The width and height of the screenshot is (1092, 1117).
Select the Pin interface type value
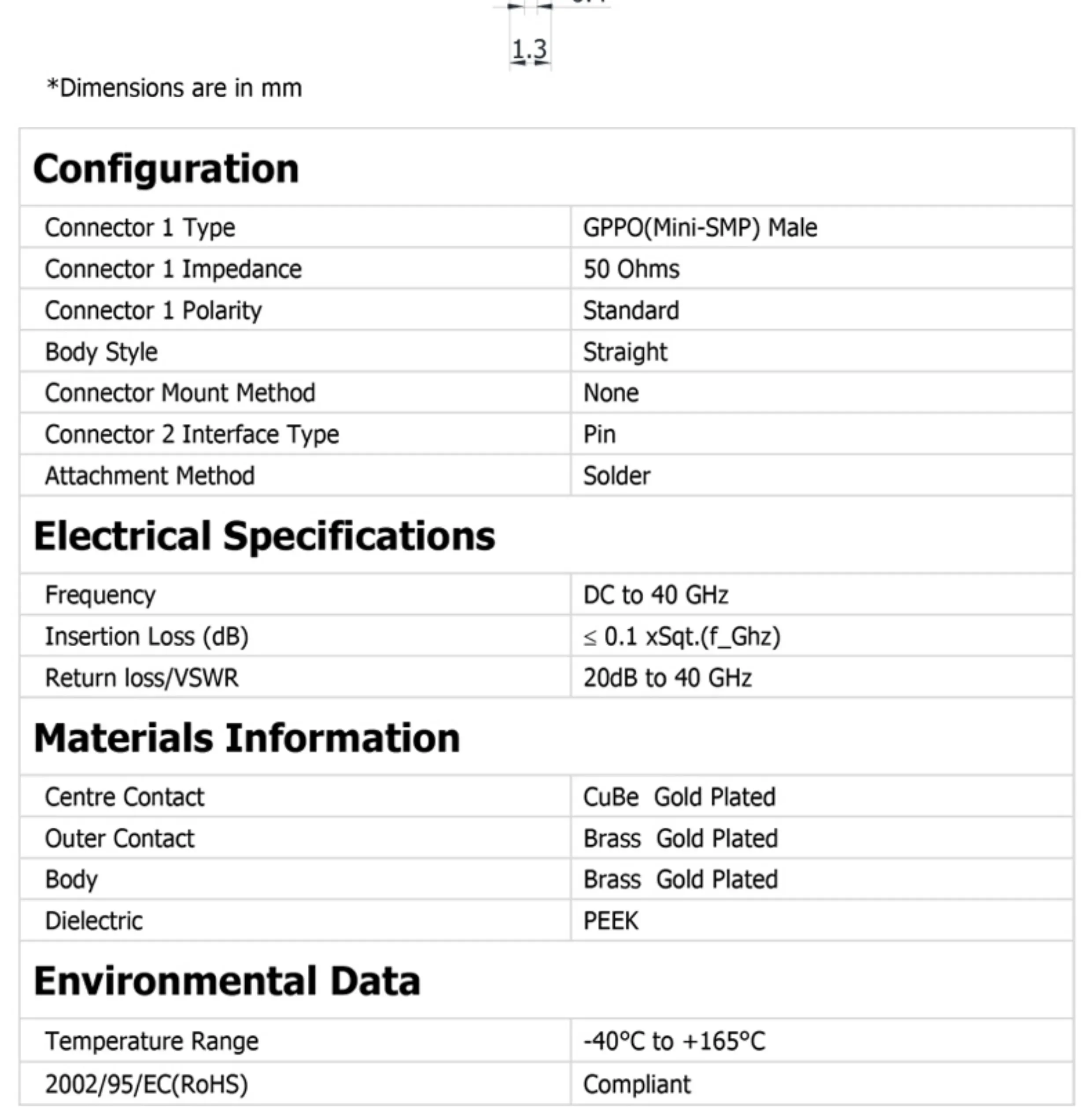point(599,434)
